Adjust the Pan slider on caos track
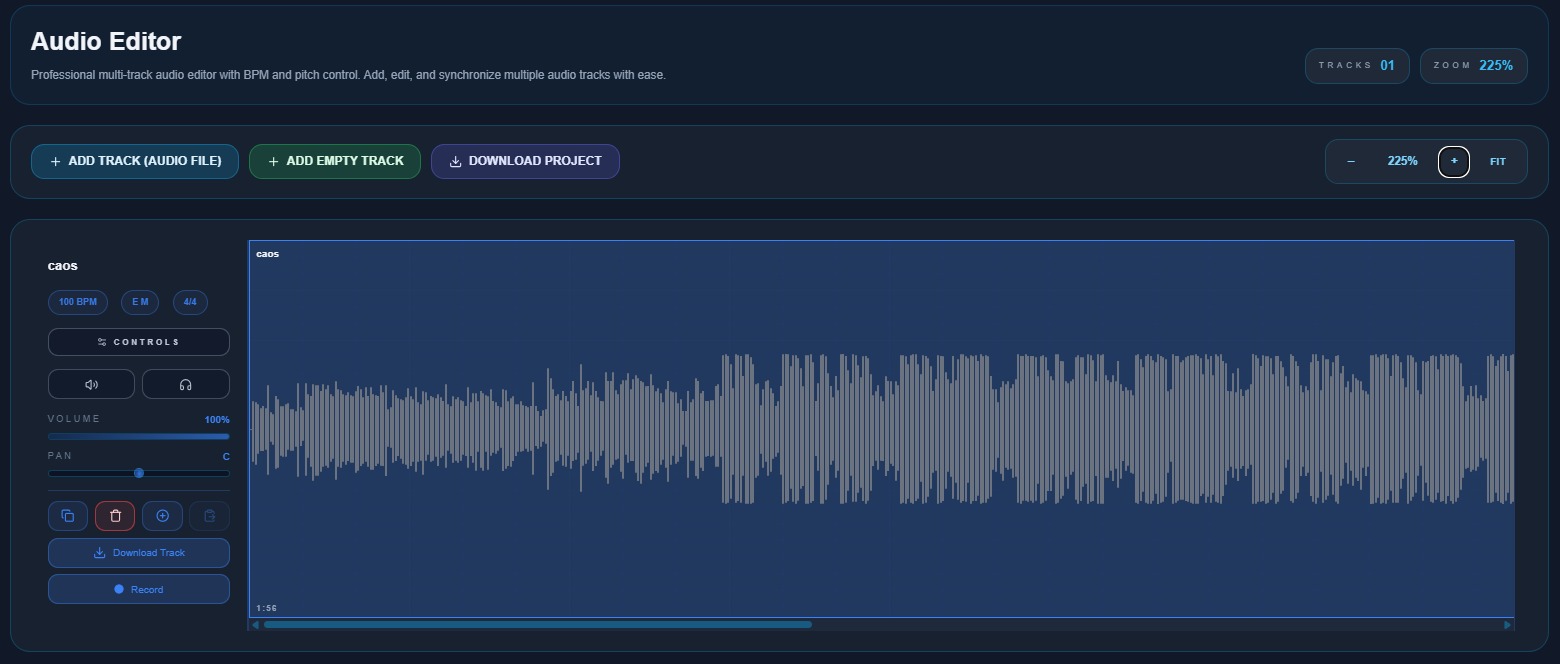Image resolution: width=1560 pixels, height=664 pixels. coord(138,473)
